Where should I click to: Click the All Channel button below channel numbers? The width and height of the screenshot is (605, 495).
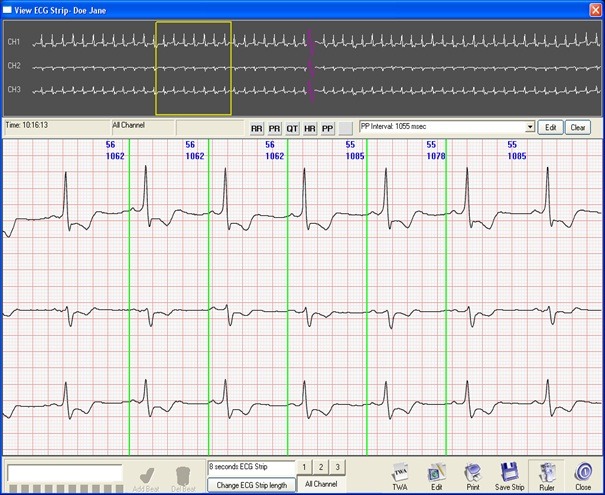pos(323,484)
